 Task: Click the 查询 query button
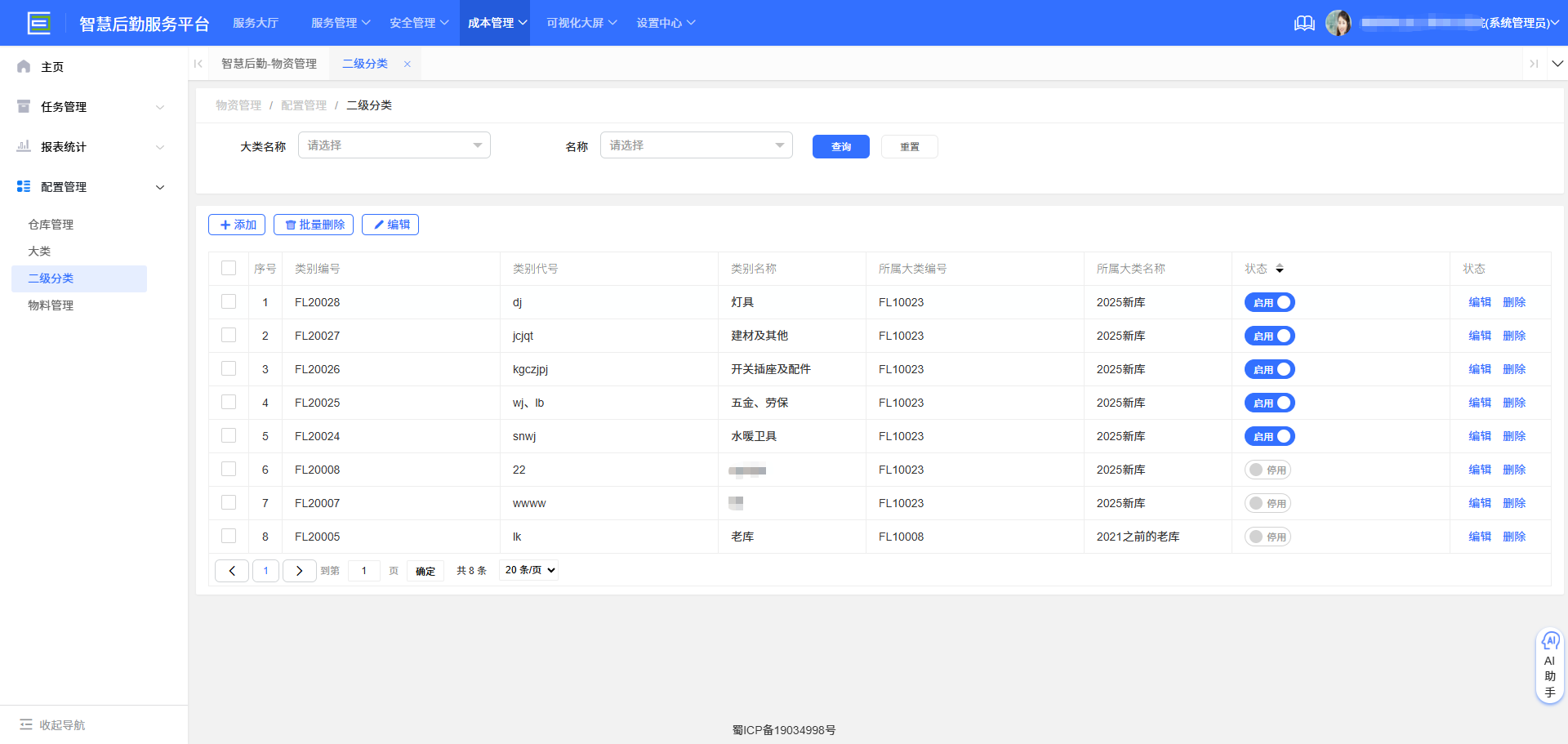pos(840,147)
